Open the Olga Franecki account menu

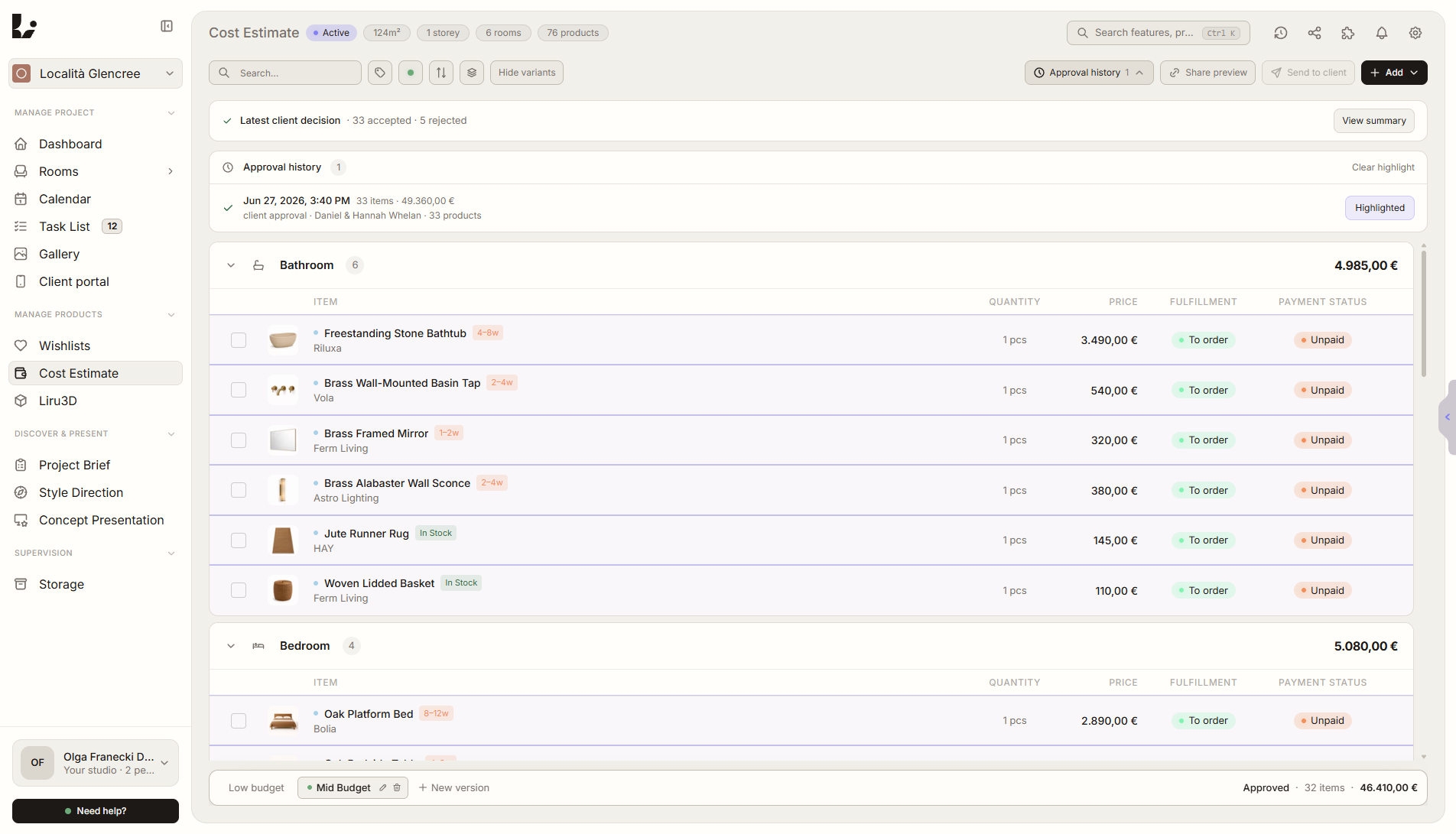(96, 763)
